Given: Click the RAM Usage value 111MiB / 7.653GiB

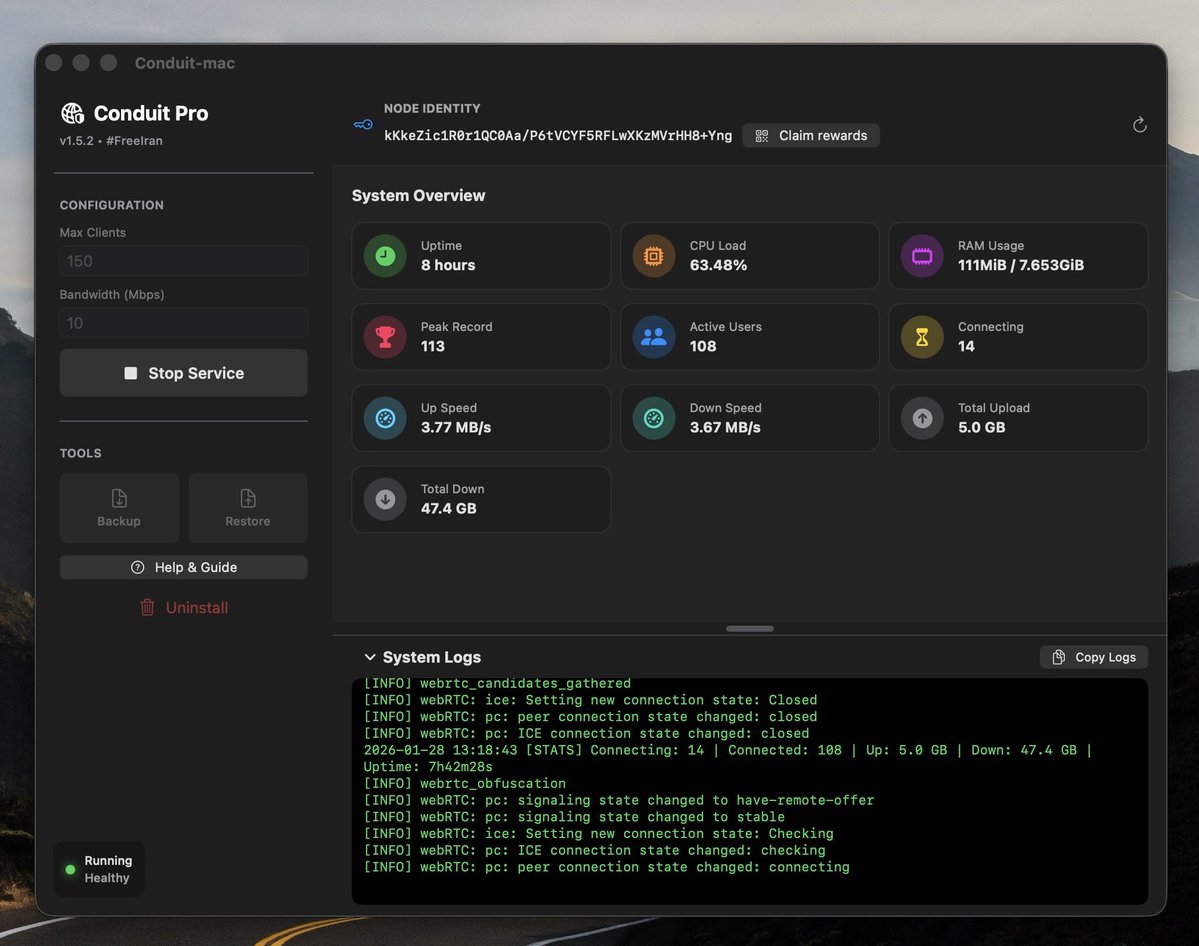Looking at the screenshot, I should click(1021, 265).
